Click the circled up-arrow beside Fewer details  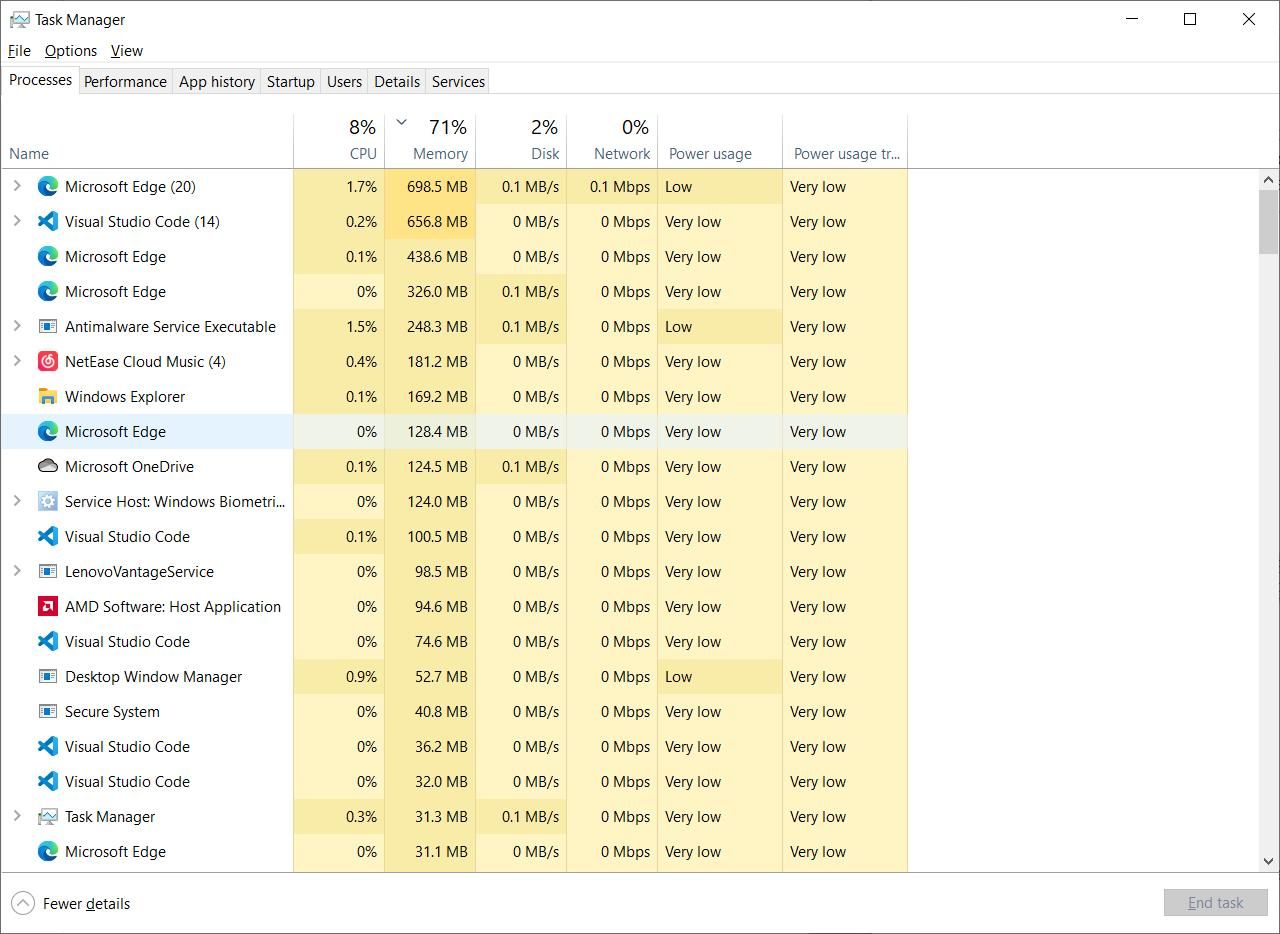click(x=22, y=903)
